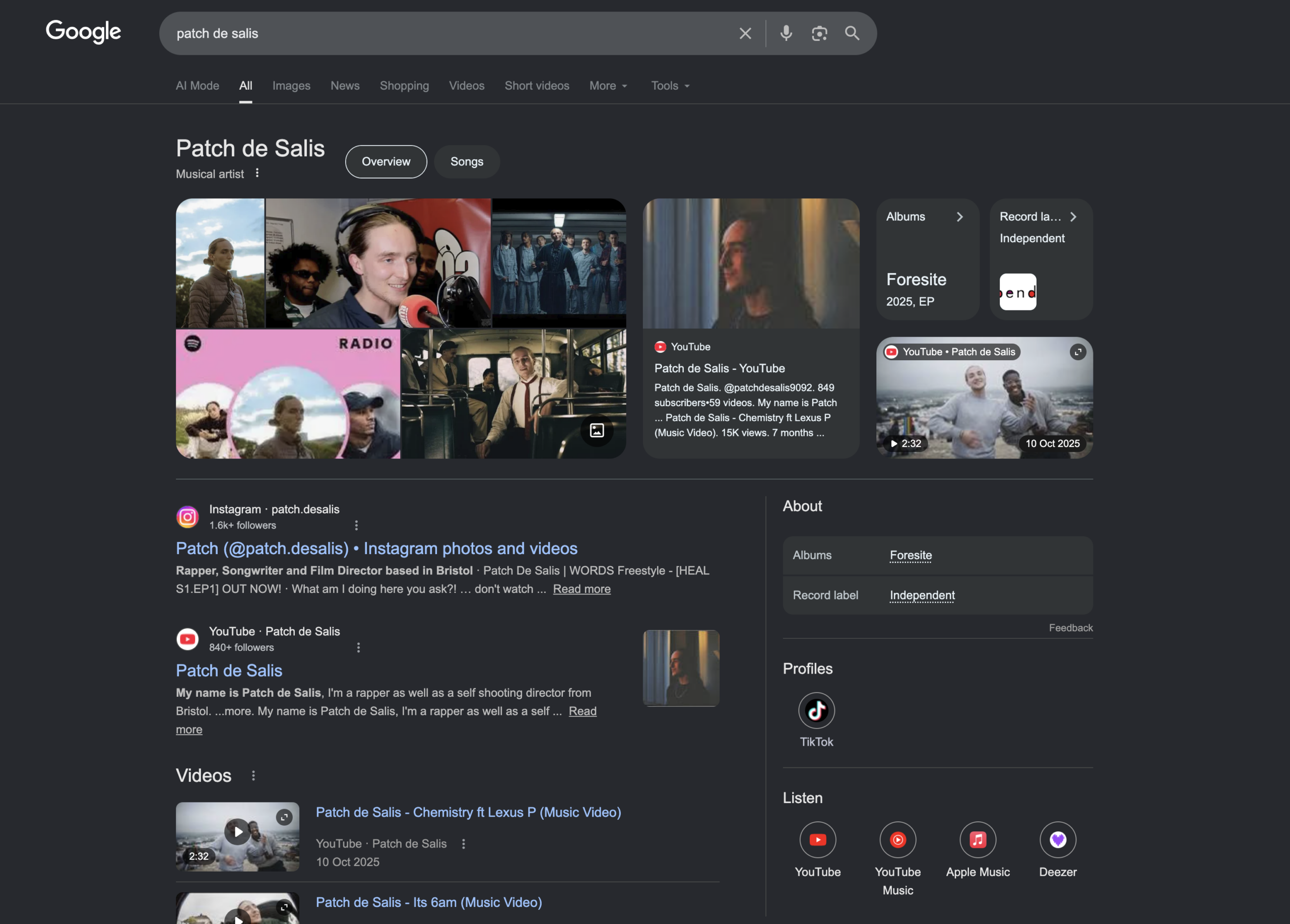Image resolution: width=1290 pixels, height=924 pixels.
Task: Open the outdoor portrait in puffer jacket photo
Action: 220,263
